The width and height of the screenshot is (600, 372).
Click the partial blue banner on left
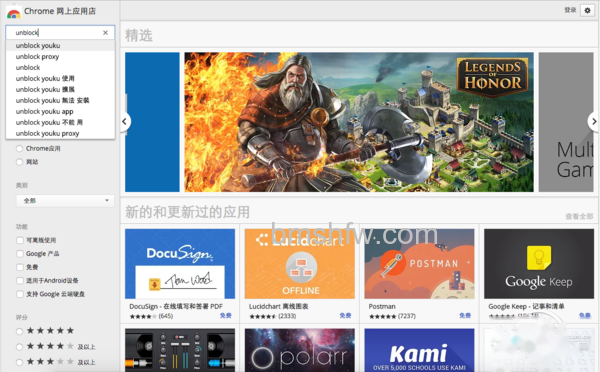tap(152, 122)
